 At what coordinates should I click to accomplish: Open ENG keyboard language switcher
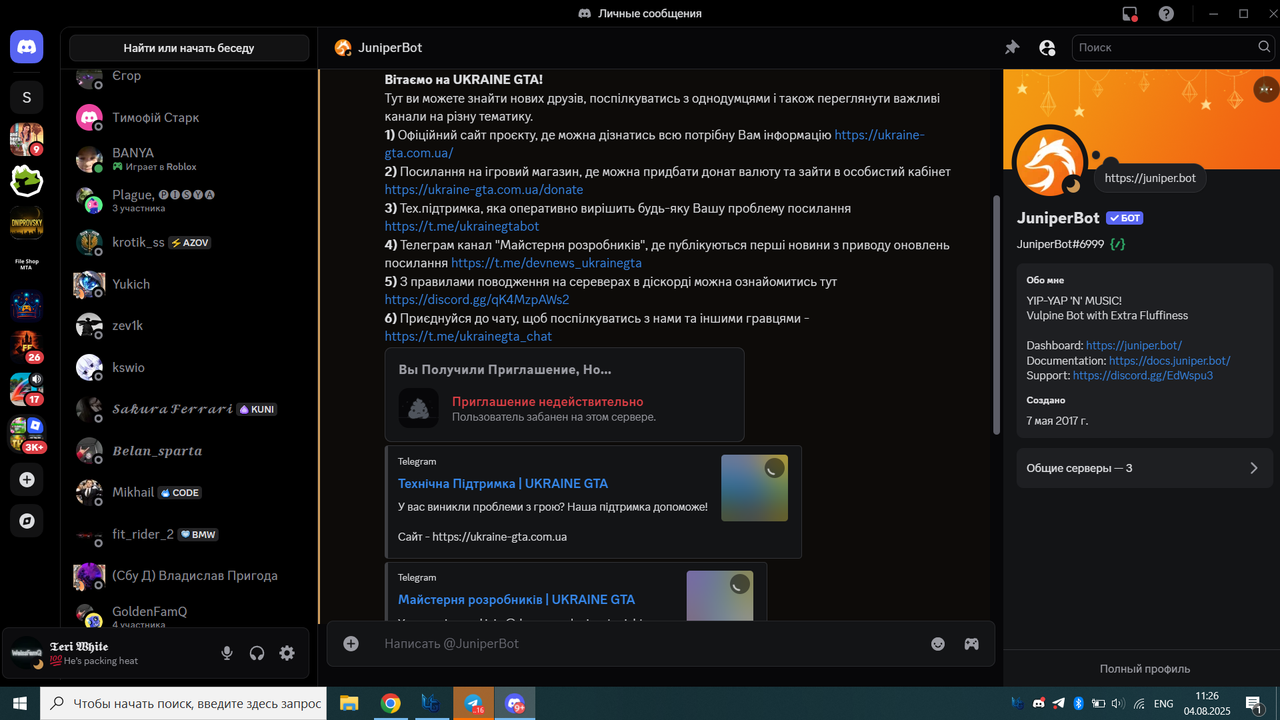pos(1163,703)
